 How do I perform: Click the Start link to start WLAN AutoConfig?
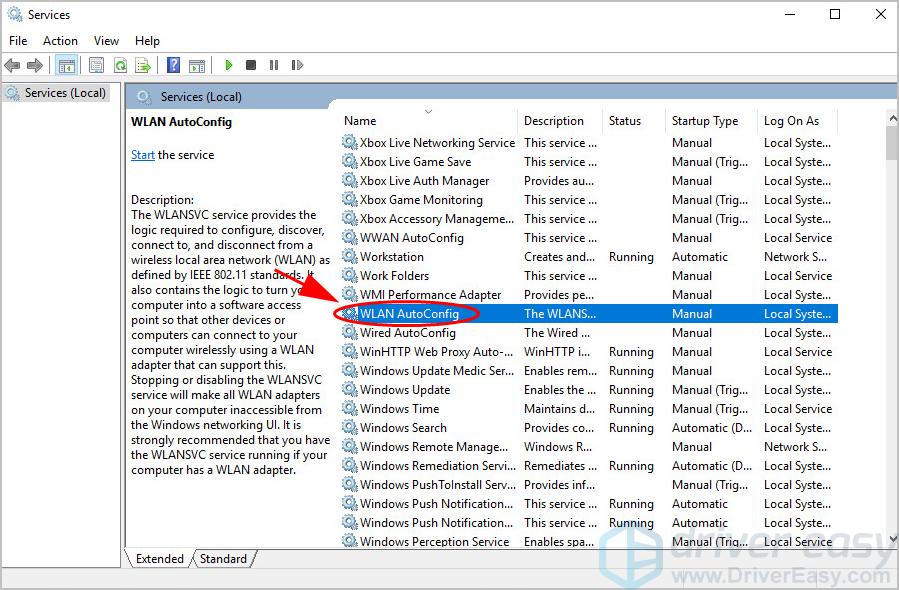(142, 155)
